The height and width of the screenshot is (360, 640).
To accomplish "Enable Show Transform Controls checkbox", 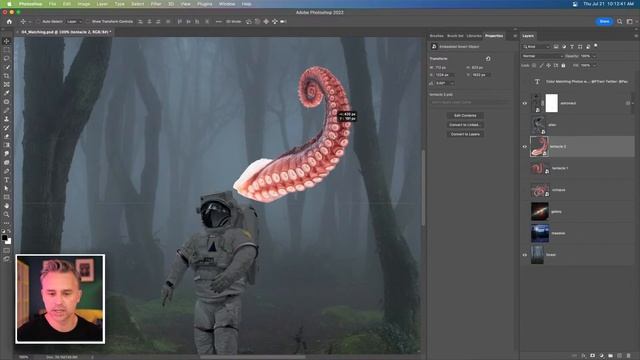I will click(x=88, y=21).
